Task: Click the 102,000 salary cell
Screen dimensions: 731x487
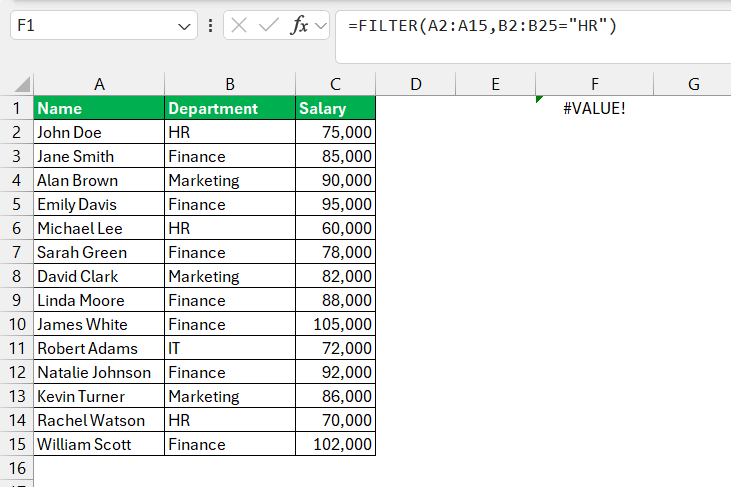Action: 335,444
